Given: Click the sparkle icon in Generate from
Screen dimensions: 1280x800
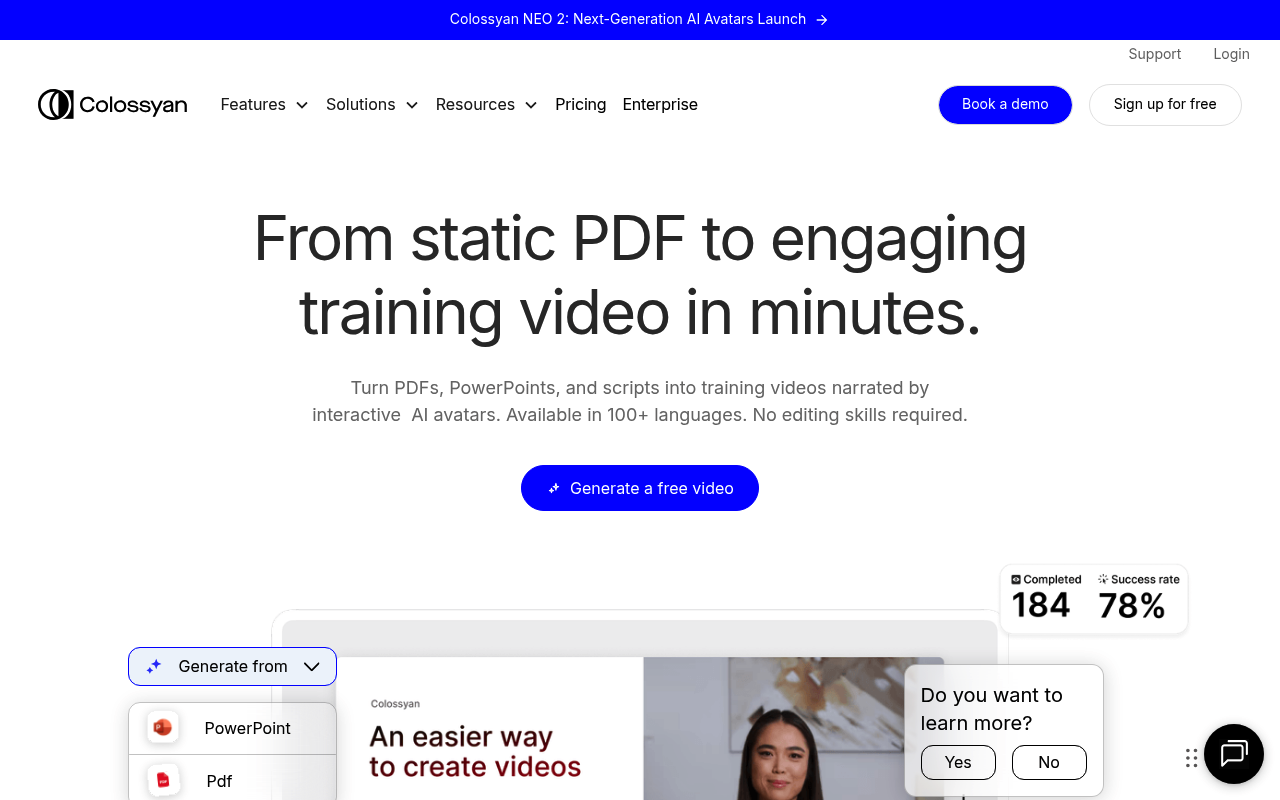Looking at the screenshot, I should [x=154, y=666].
